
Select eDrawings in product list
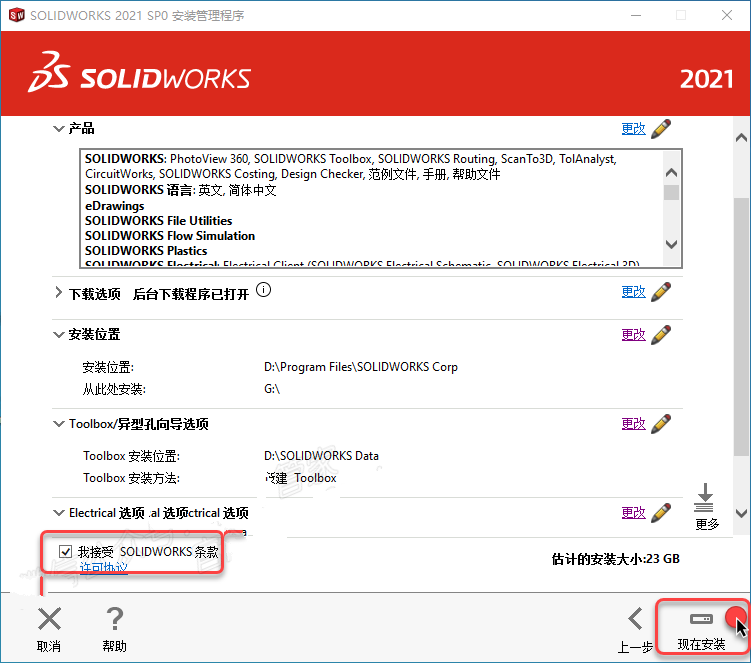point(114,206)
